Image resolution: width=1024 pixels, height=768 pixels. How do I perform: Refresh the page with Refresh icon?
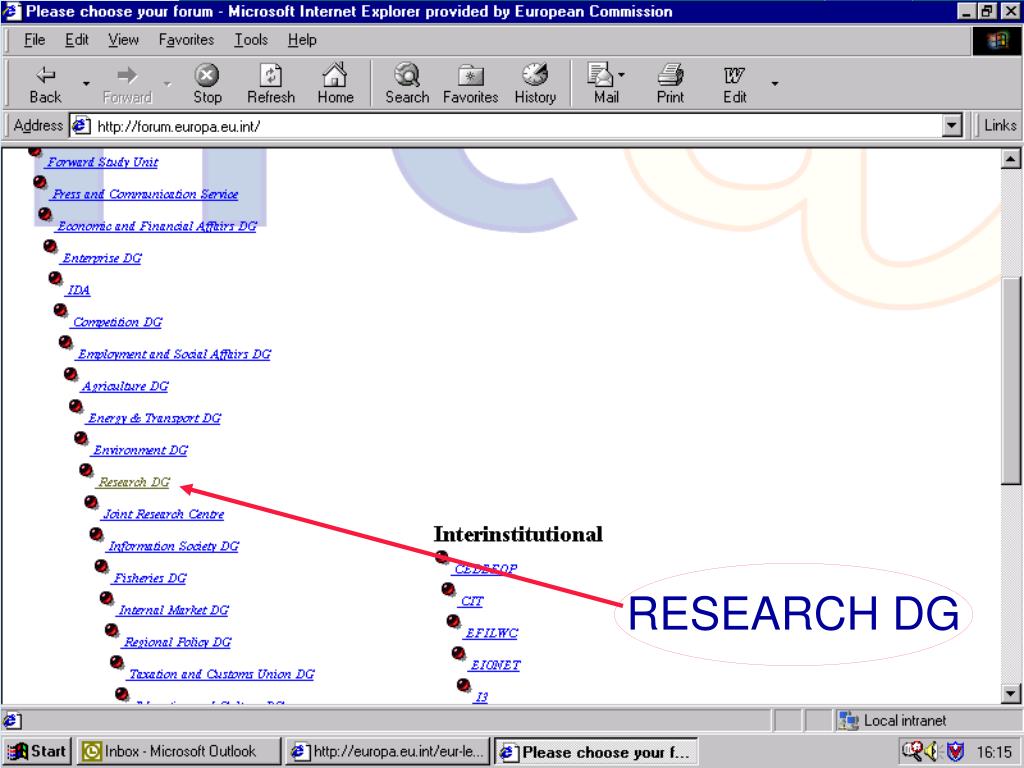point(271,84)
